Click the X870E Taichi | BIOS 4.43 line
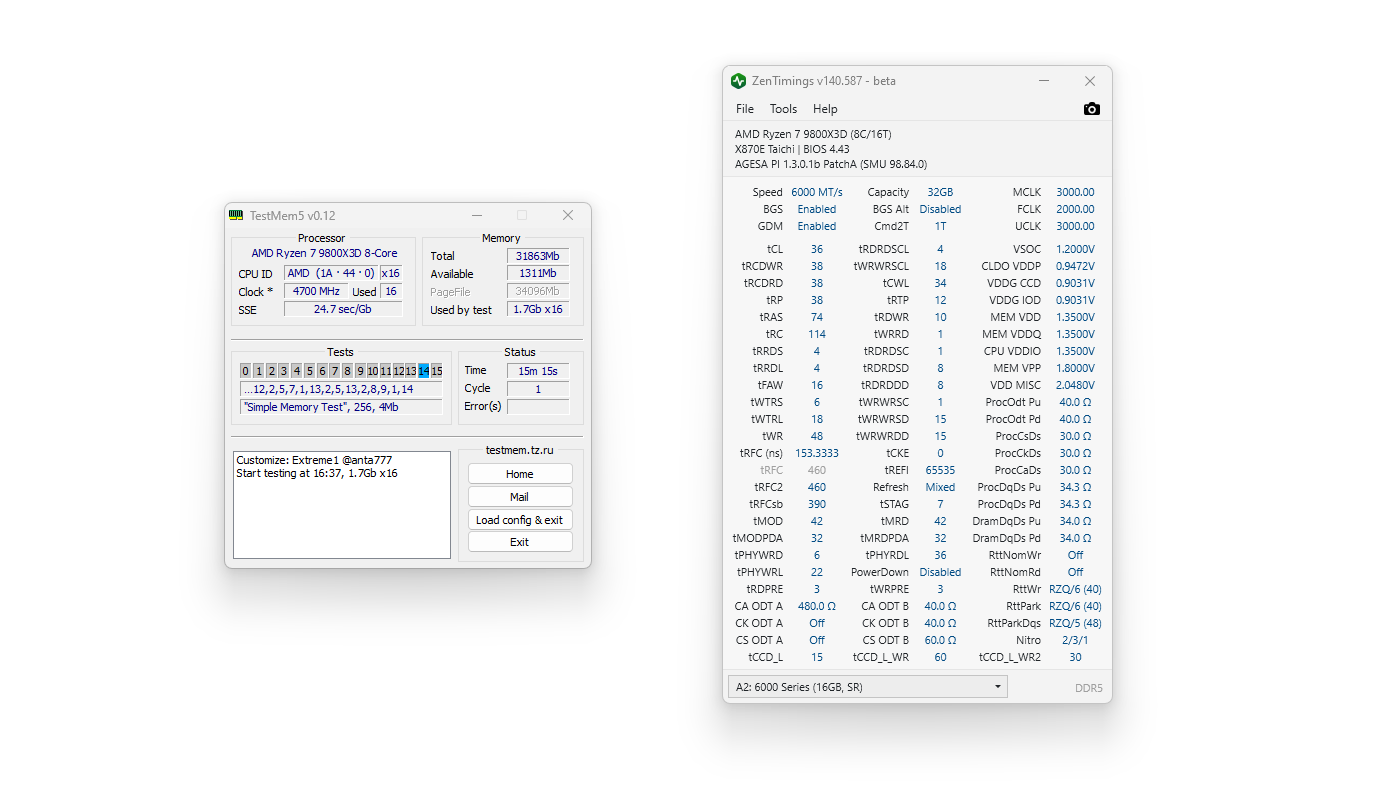The width and height of the screenshot is (1400, 785). pos(792,149)
